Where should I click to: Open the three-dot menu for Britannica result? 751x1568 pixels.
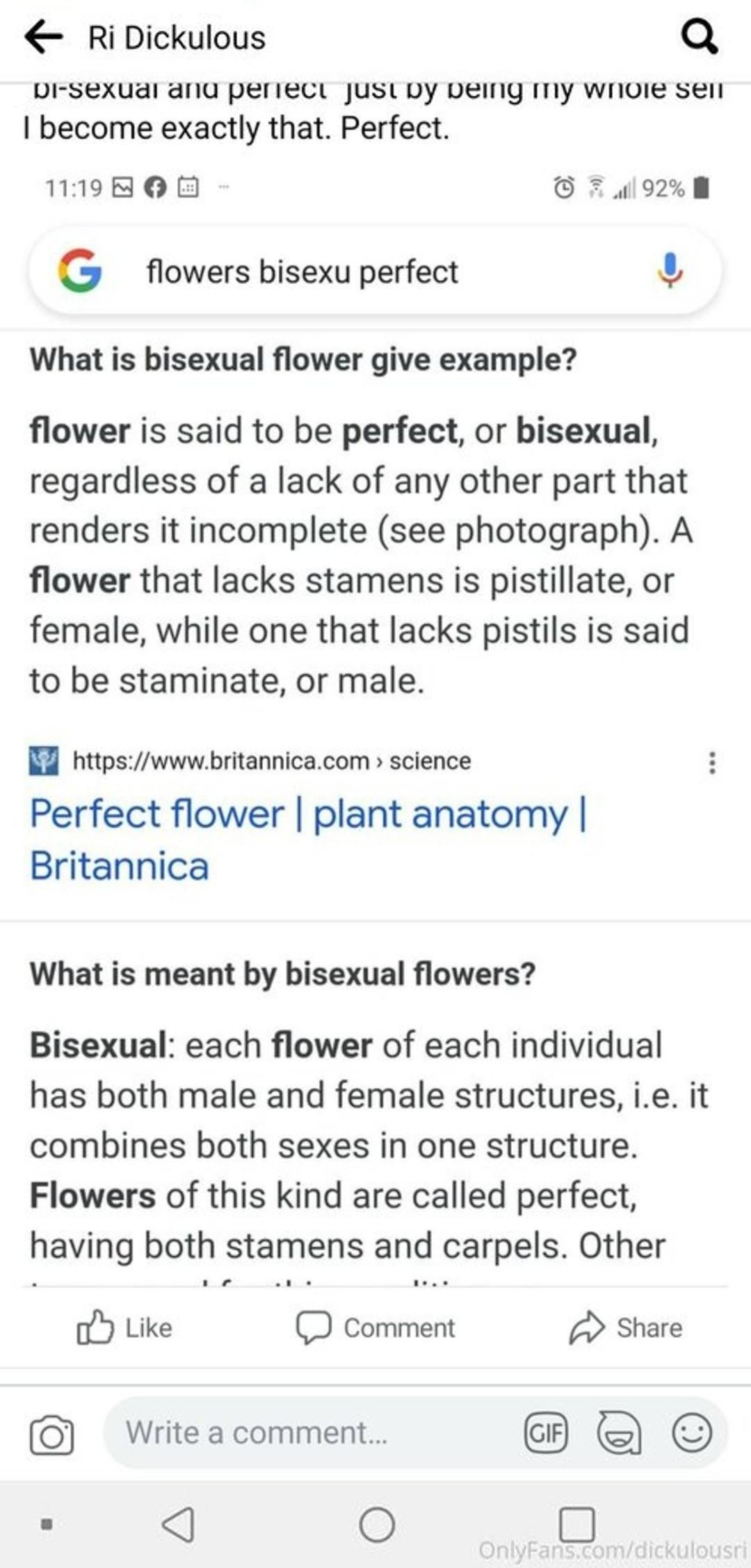tap(711, 762)
